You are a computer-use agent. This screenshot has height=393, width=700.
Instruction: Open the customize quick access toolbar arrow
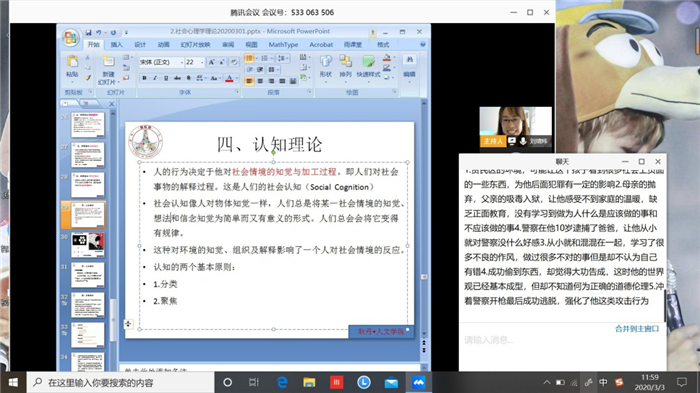tap(126, 33)
